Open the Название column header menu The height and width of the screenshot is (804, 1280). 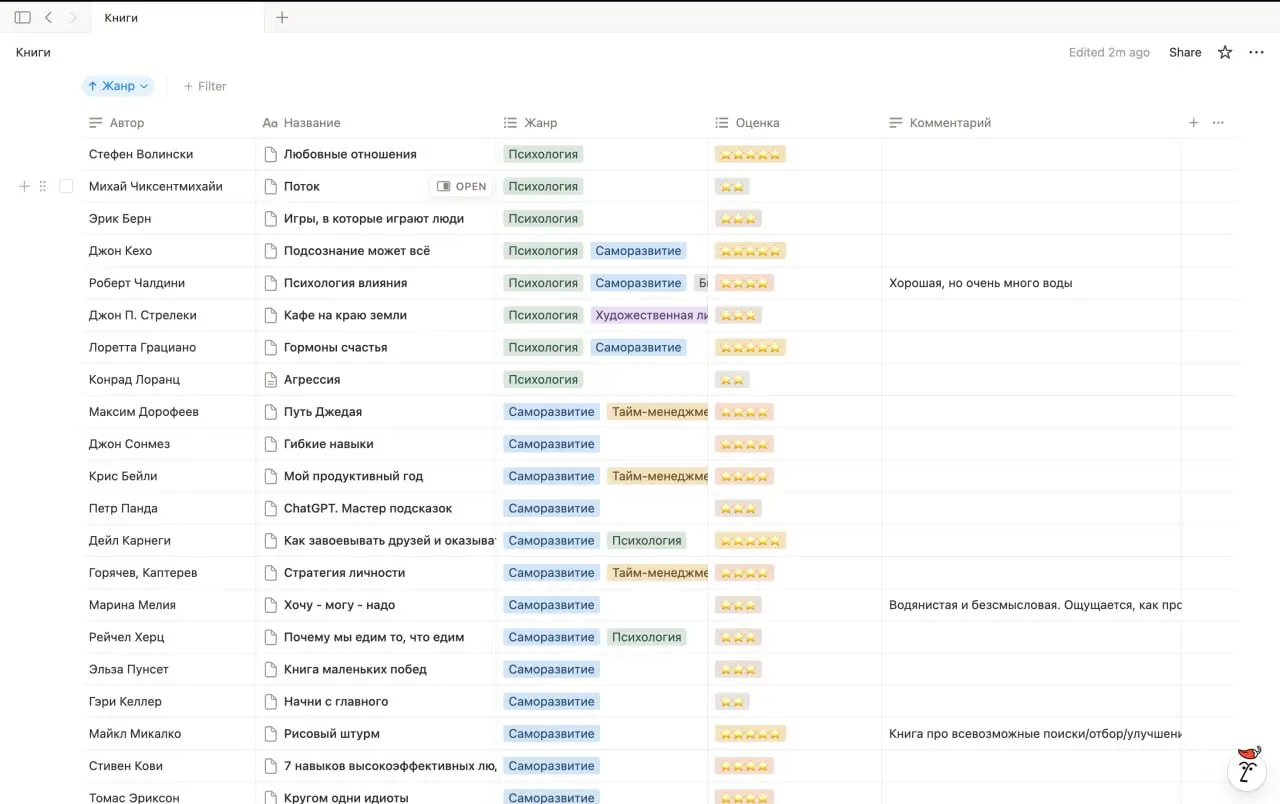point(301,123)
